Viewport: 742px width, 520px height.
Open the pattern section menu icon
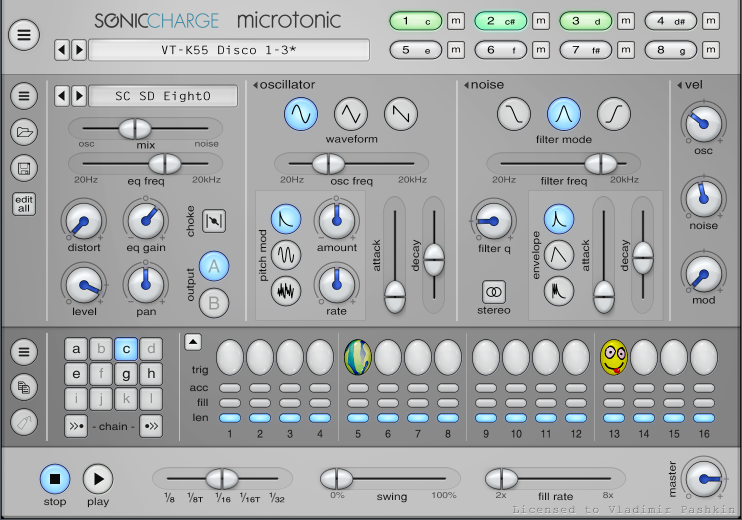pos(24,352)
